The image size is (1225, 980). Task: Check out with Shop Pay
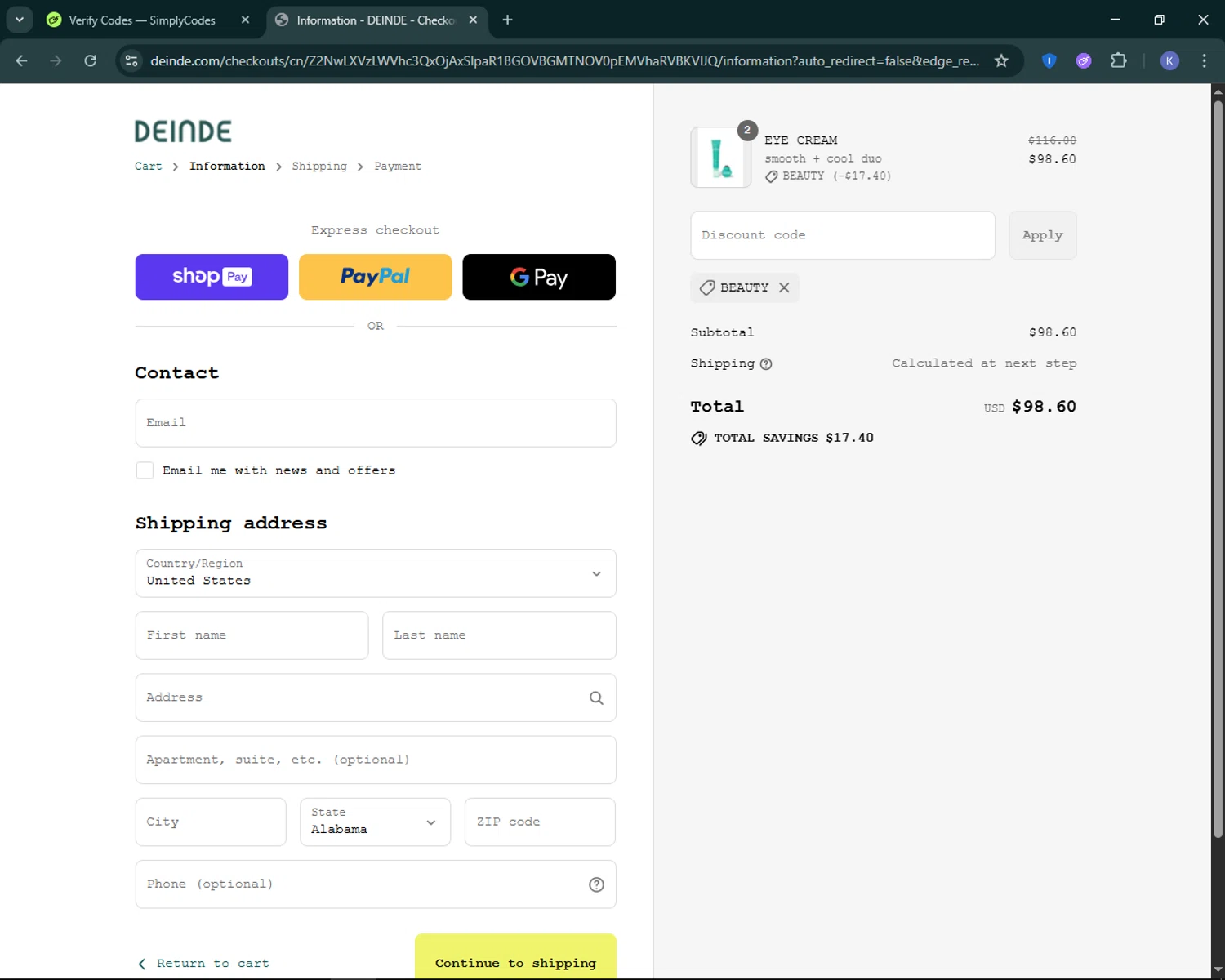(x=212, y=277)
